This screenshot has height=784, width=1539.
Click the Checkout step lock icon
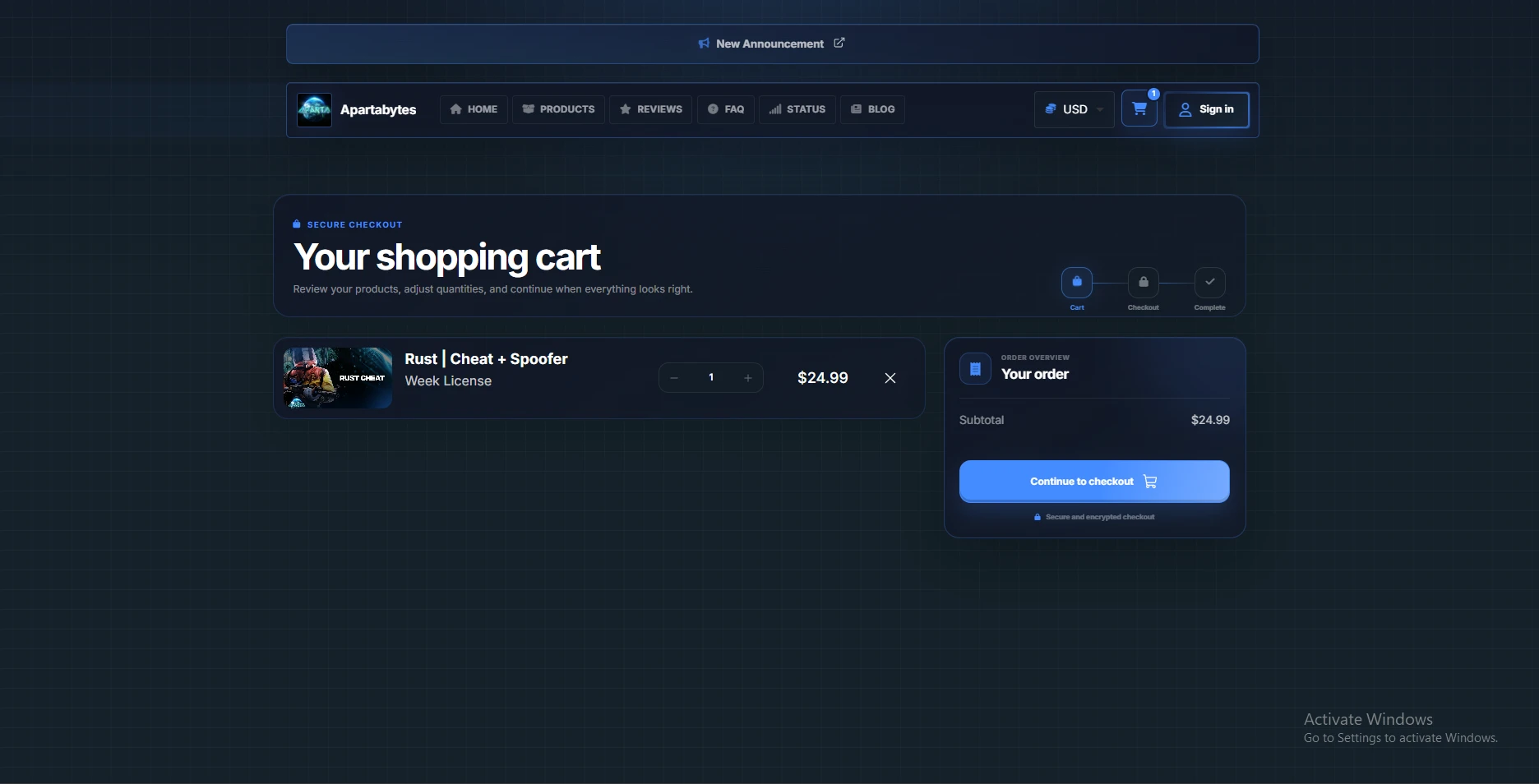pos(1144,282)
